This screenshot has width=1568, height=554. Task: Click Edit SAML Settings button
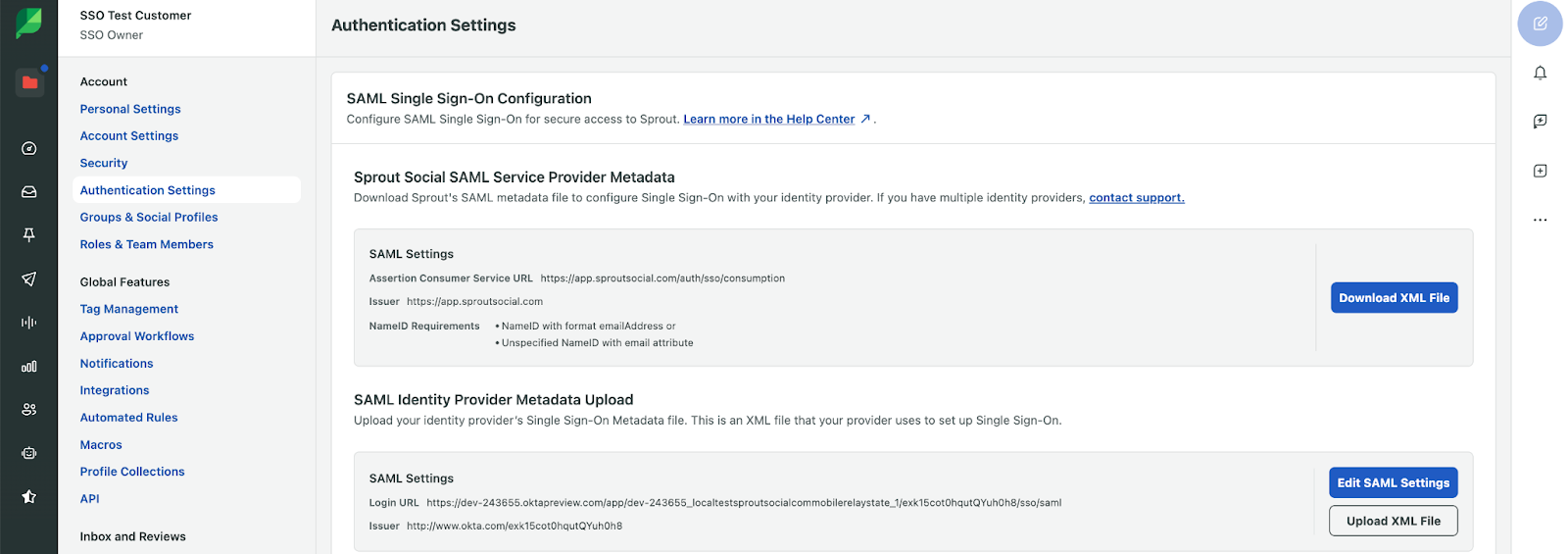click(x=1394, y=482)
